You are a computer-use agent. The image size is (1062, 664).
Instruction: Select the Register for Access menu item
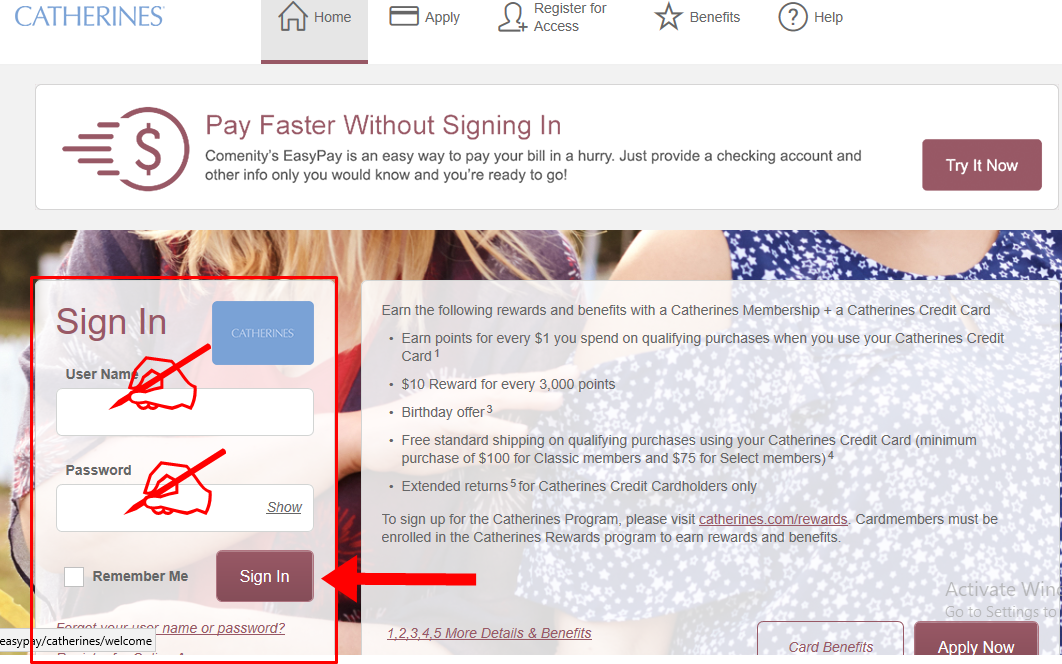553,17
